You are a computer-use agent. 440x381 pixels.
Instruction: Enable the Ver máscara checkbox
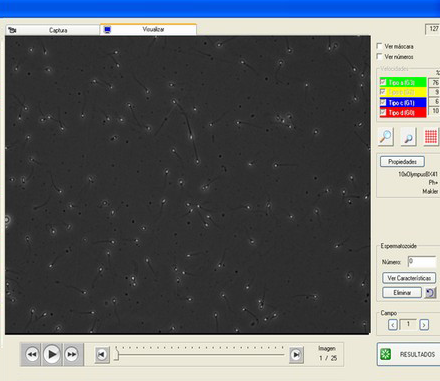[x=379, y=46]
